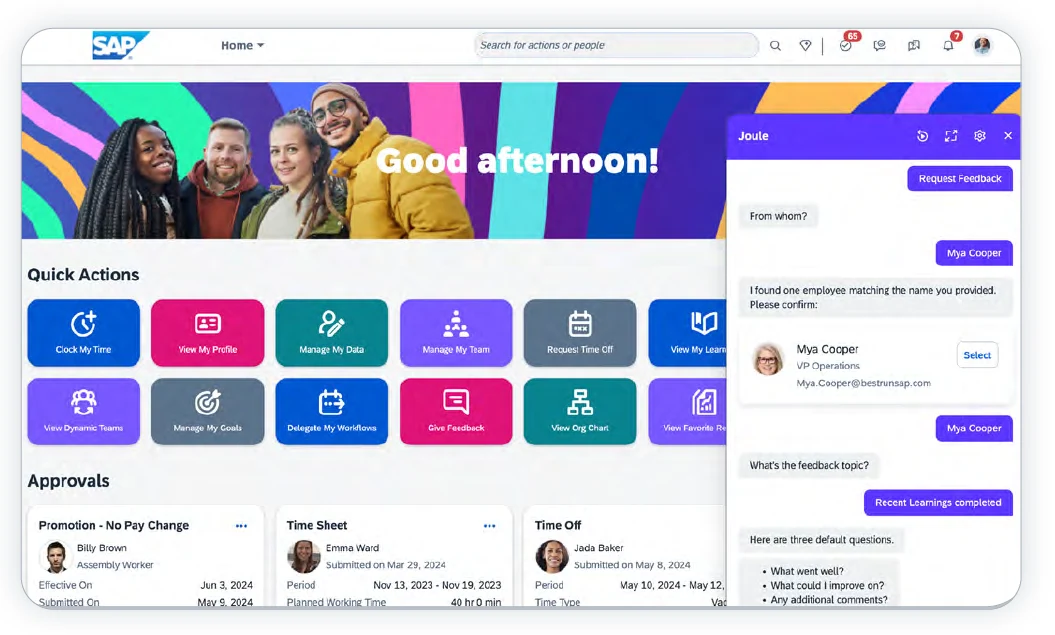
Task: Open View My Profile quick action
Action: [207, 333]
